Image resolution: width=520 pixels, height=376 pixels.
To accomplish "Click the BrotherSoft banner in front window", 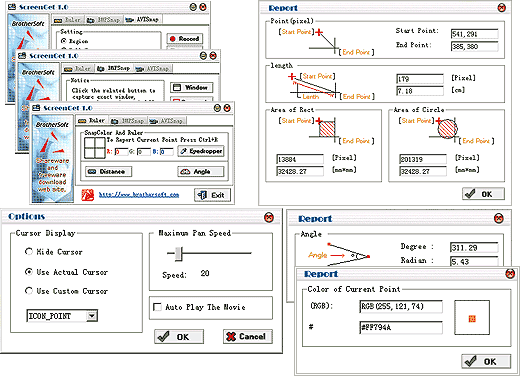I will (x=52, y=158).
